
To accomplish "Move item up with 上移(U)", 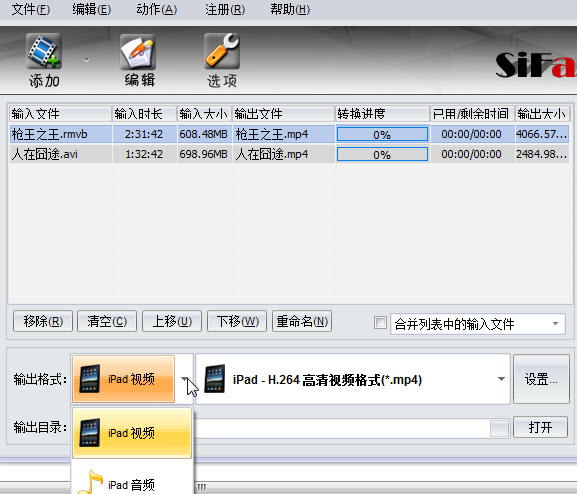I will click(172, 321).
